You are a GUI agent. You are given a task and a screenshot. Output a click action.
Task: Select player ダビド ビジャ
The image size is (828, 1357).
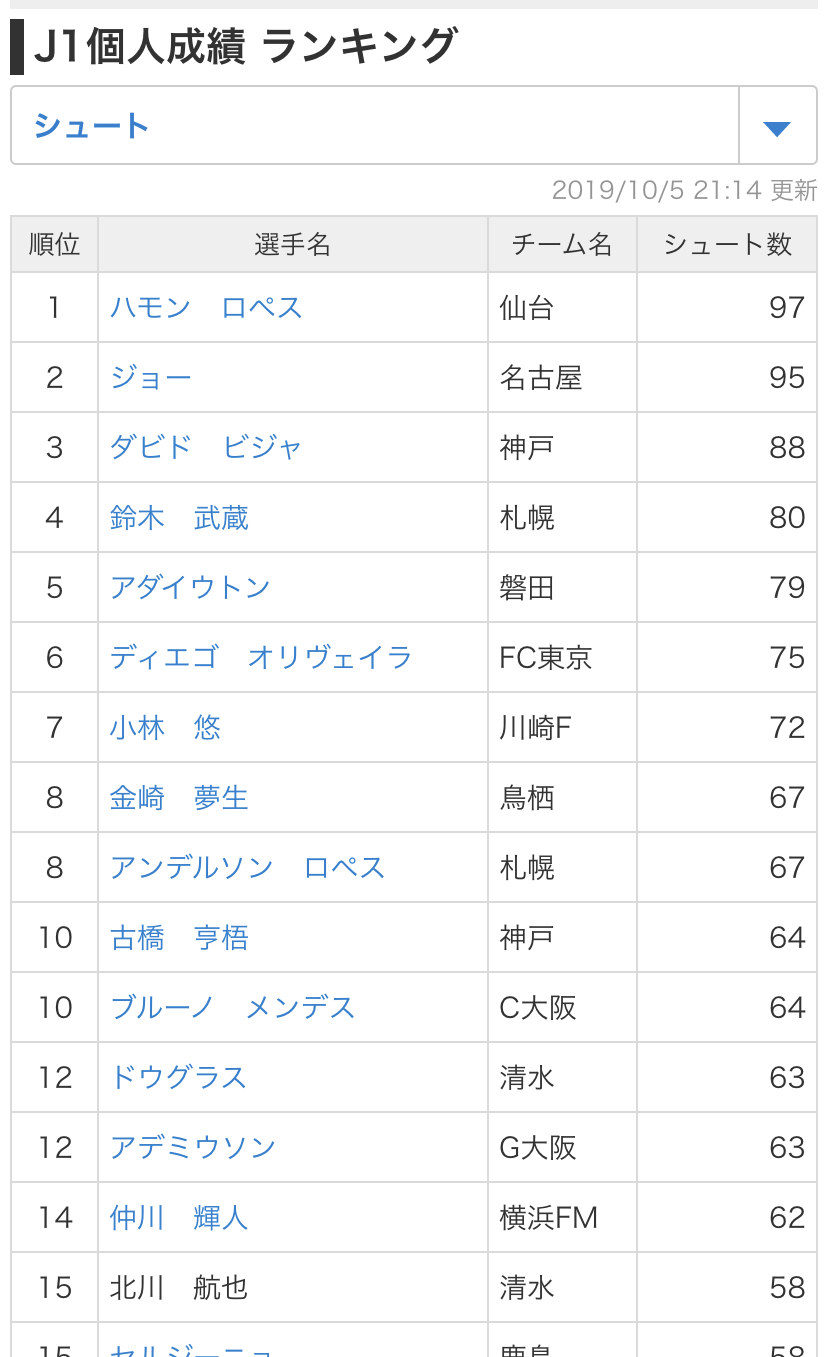[x=206, y=448]
